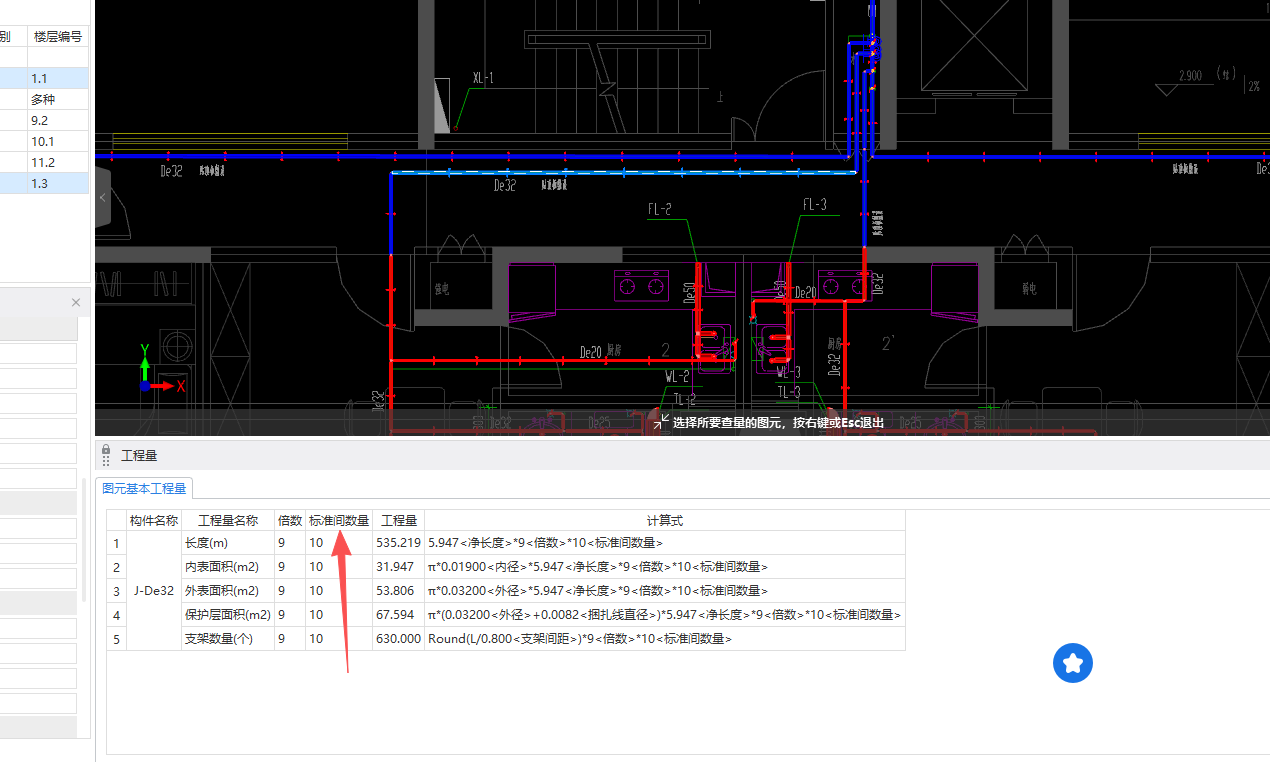The width and height of the screenshot is (1270, 762).
Task: Click the 31.947 quantity value
Action: pos(399,566)
